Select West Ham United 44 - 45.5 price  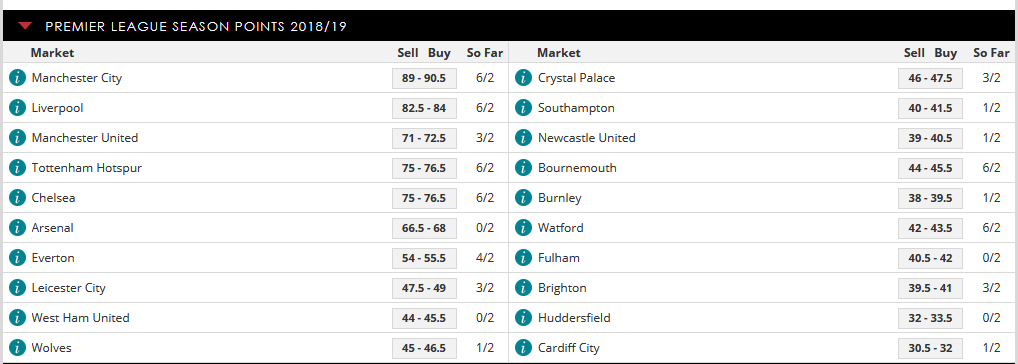[424, 318]
